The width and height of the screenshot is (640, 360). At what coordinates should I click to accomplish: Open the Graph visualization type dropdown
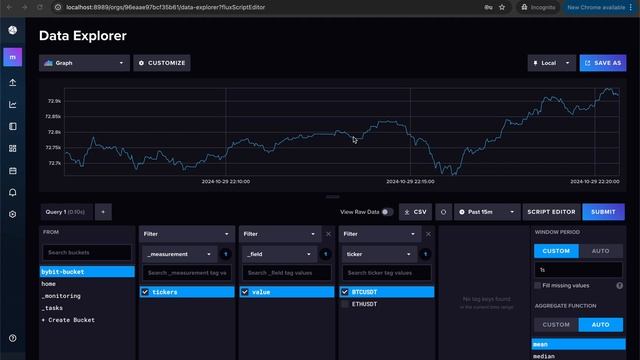[84, 63]
